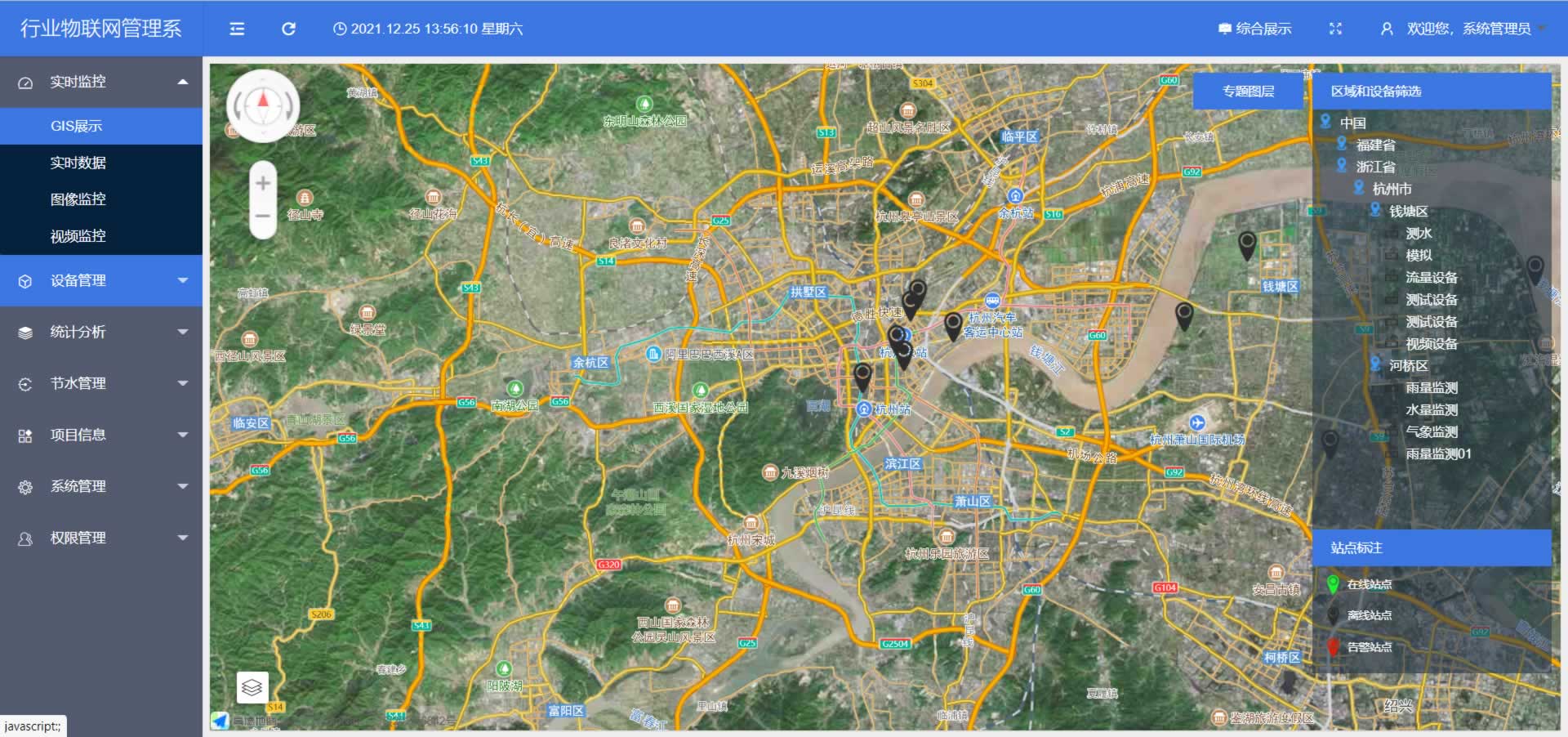1568x737 pixels.
Task: Open the 综合展示 link in header
Action: (1255, 29)
